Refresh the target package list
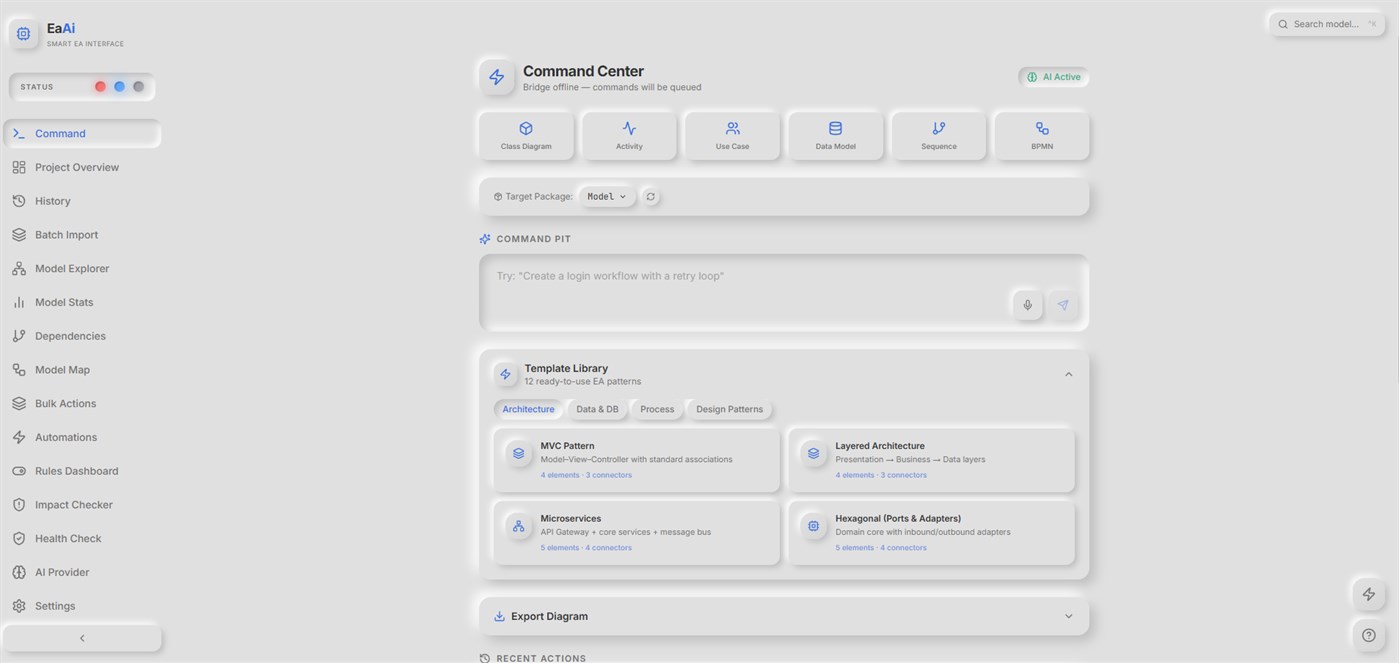The width and height of the screenshot is (1399, 663). [651, 197]
